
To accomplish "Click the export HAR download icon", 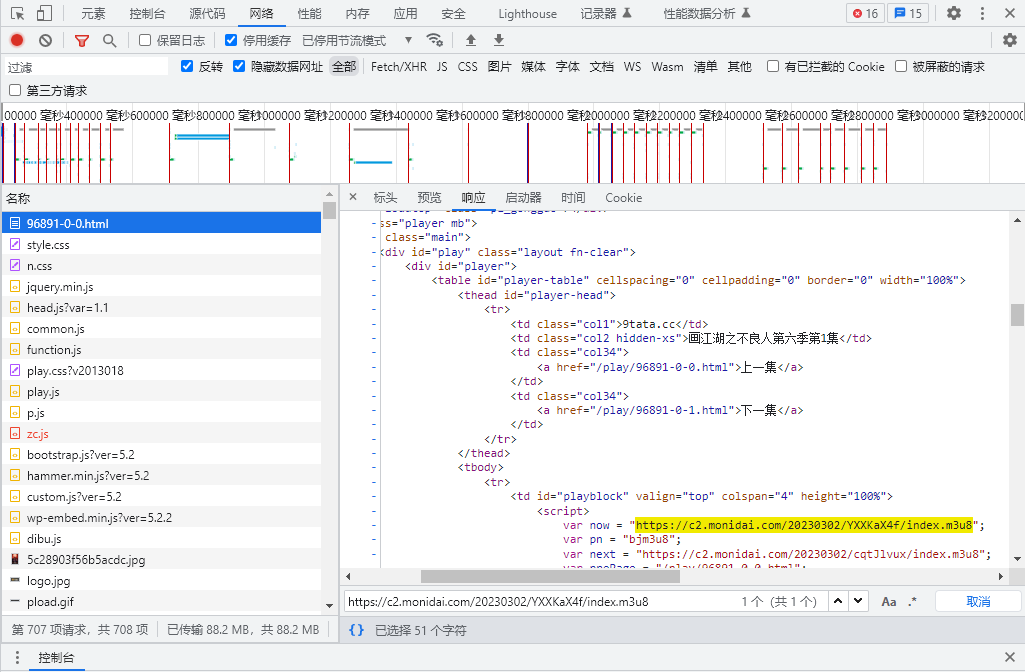I will point(499,40).
